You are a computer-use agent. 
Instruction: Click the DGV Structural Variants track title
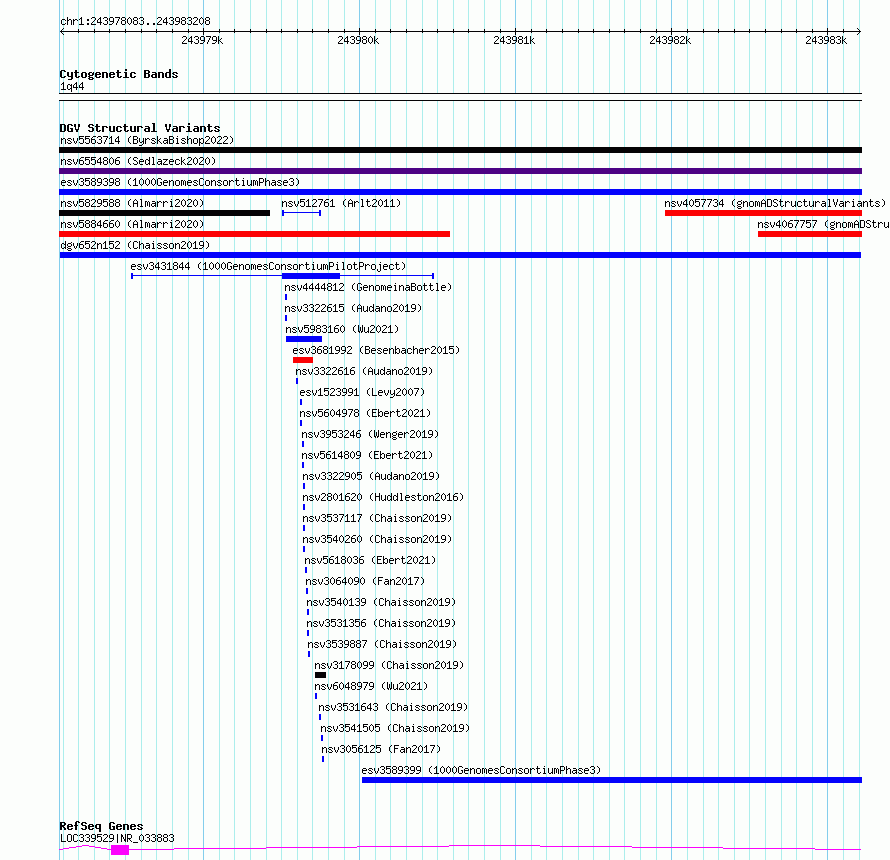click(x=140, y=128)
